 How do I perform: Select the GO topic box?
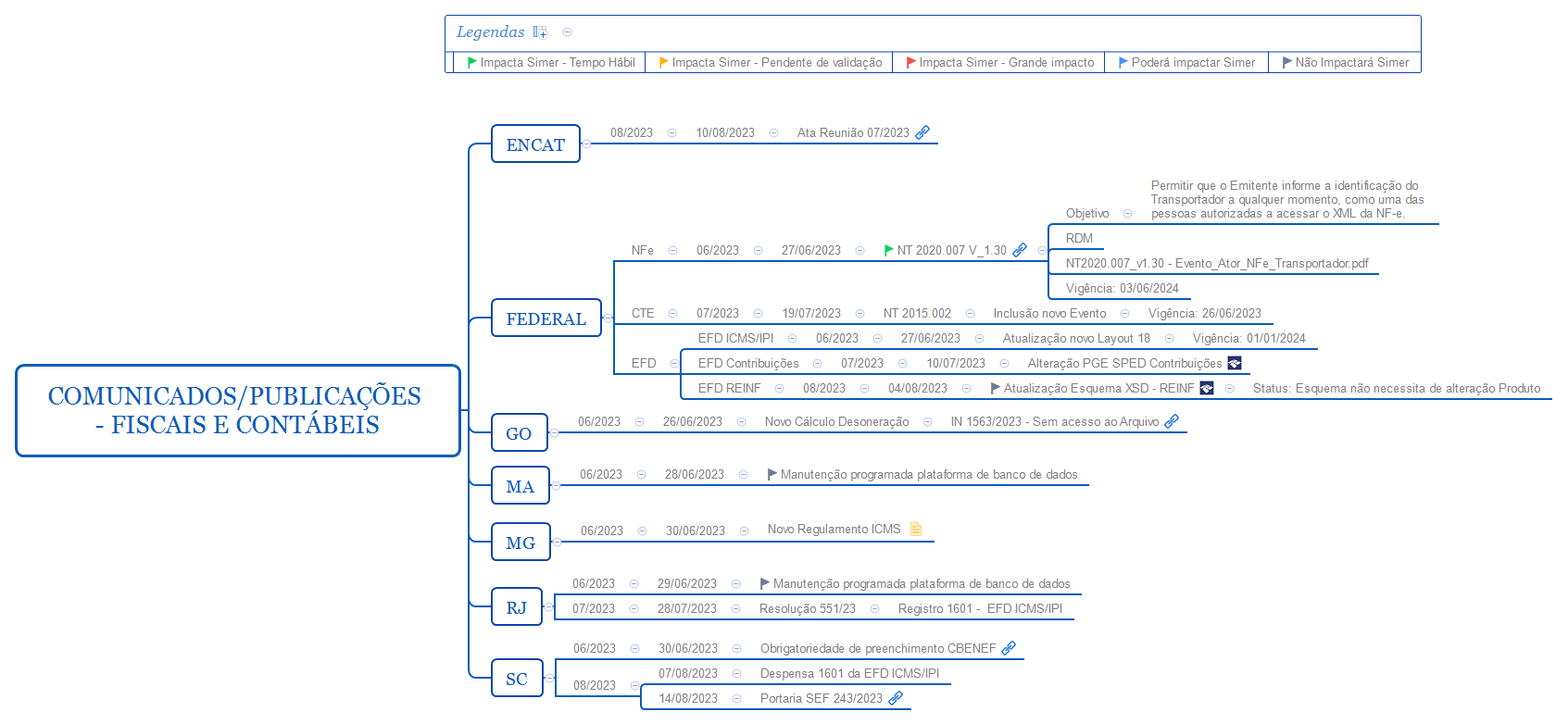click(520, 432)
